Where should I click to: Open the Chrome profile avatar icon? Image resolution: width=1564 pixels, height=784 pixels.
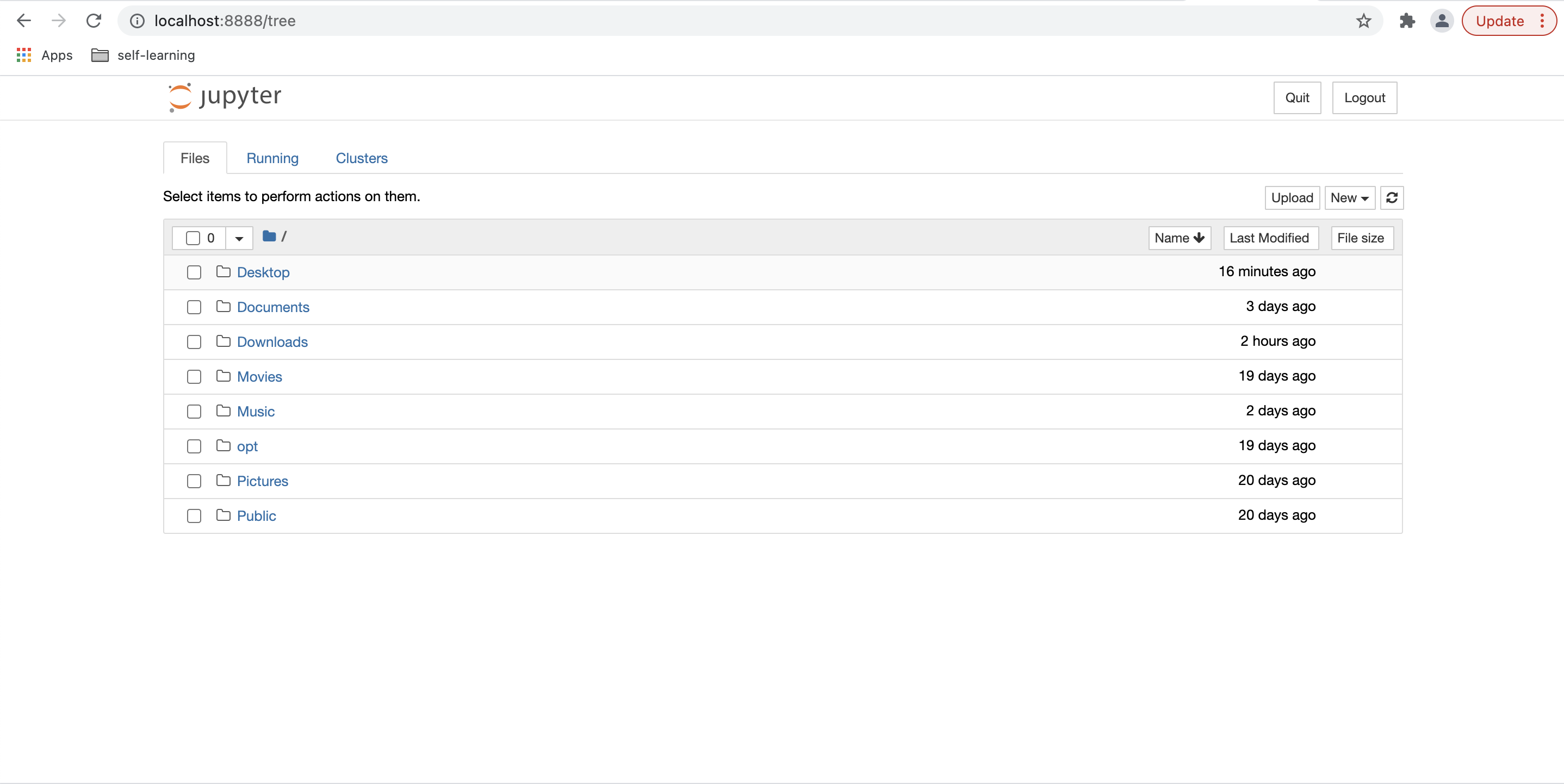pos(1441,21)
